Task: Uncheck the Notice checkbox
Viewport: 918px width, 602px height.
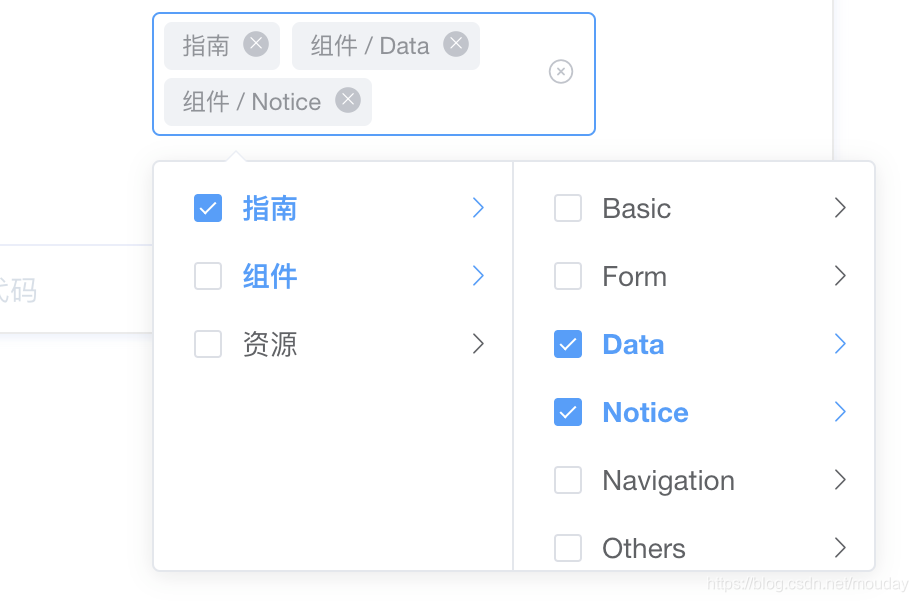Action: click(568, 412)
